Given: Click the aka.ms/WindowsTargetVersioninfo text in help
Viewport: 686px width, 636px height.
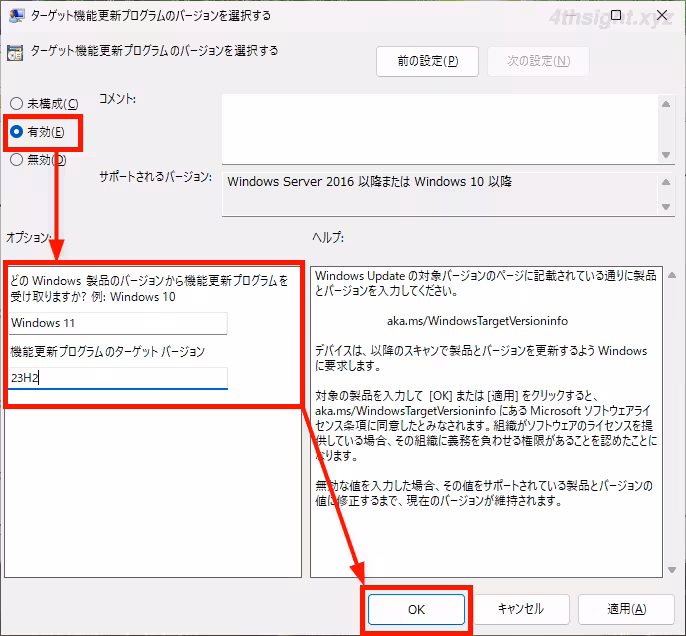Looking at the screenshot, I should (477, 321).
